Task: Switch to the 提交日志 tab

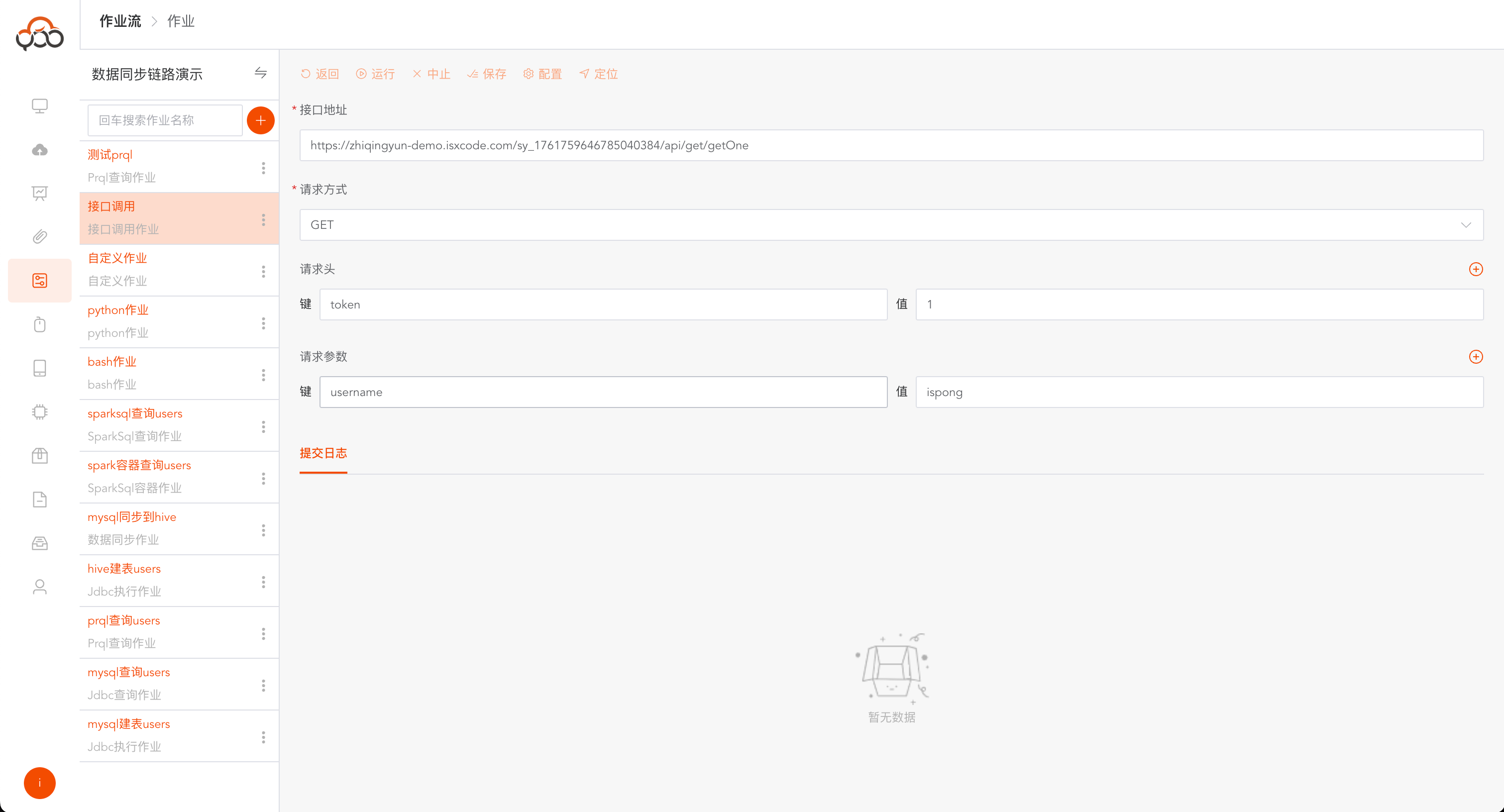Action: pyautogui.click(x=323, y=453)
